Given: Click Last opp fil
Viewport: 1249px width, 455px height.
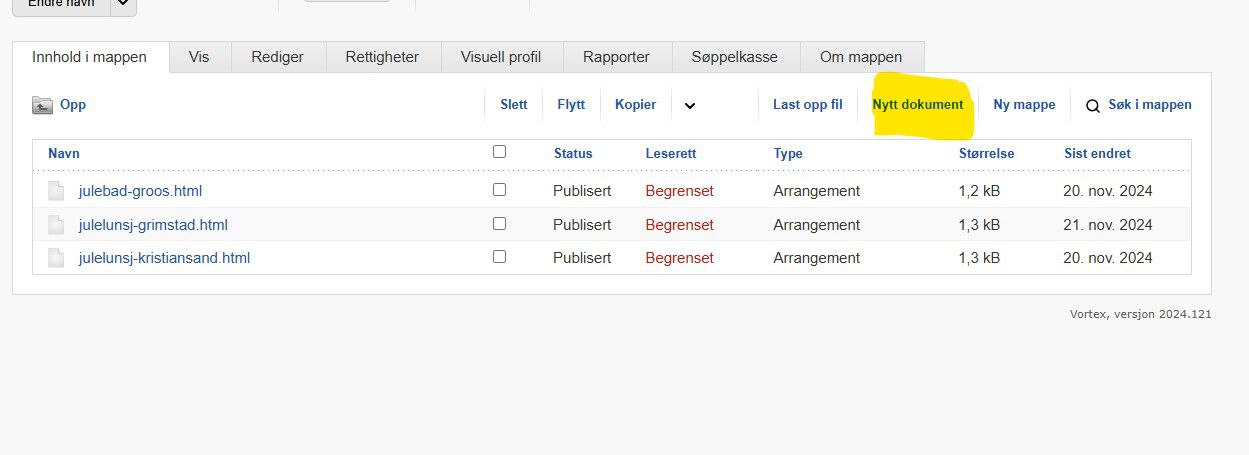Looking at the screenshot, I should [808, 105].
